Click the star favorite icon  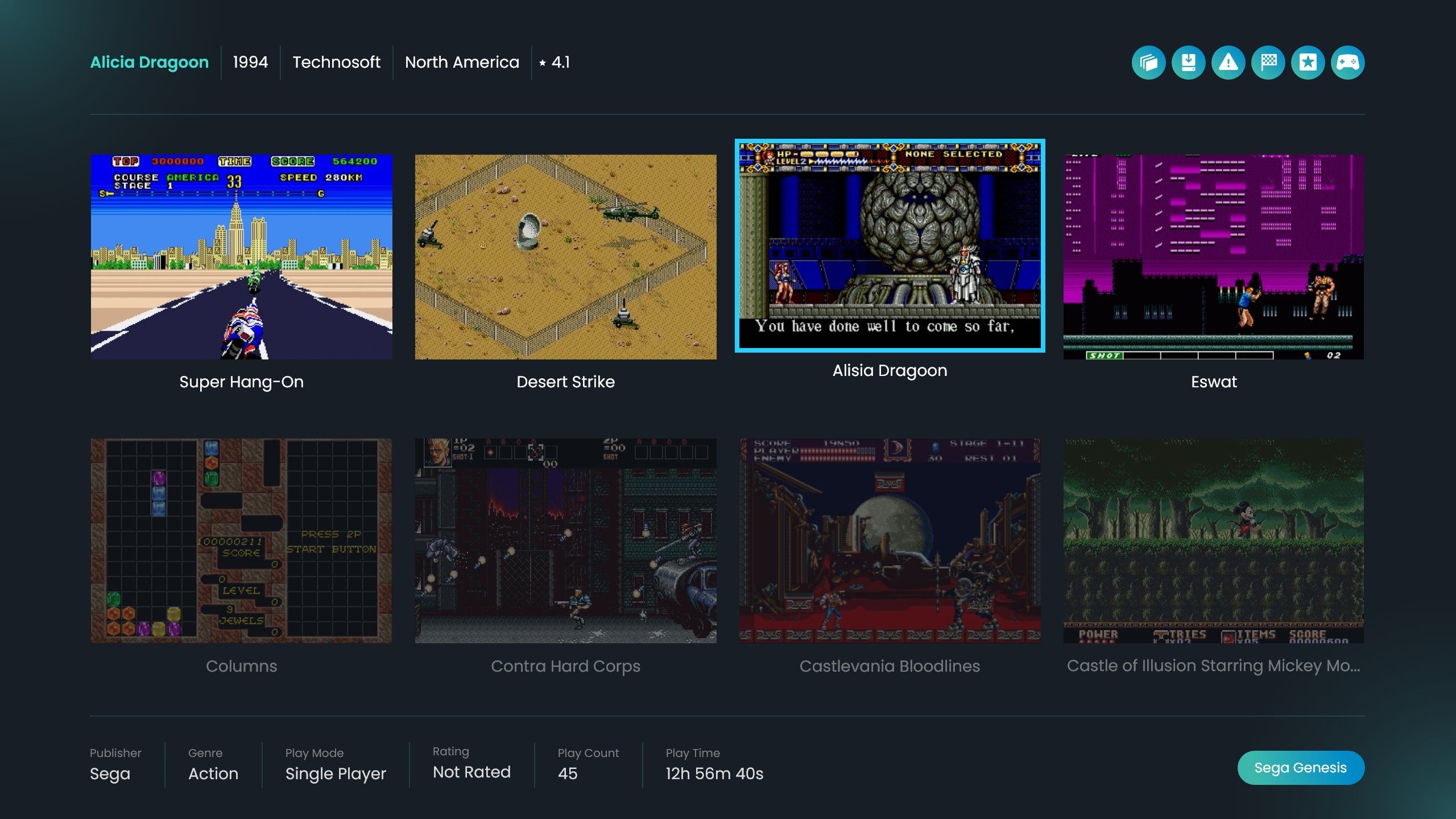pos(1308,63)
